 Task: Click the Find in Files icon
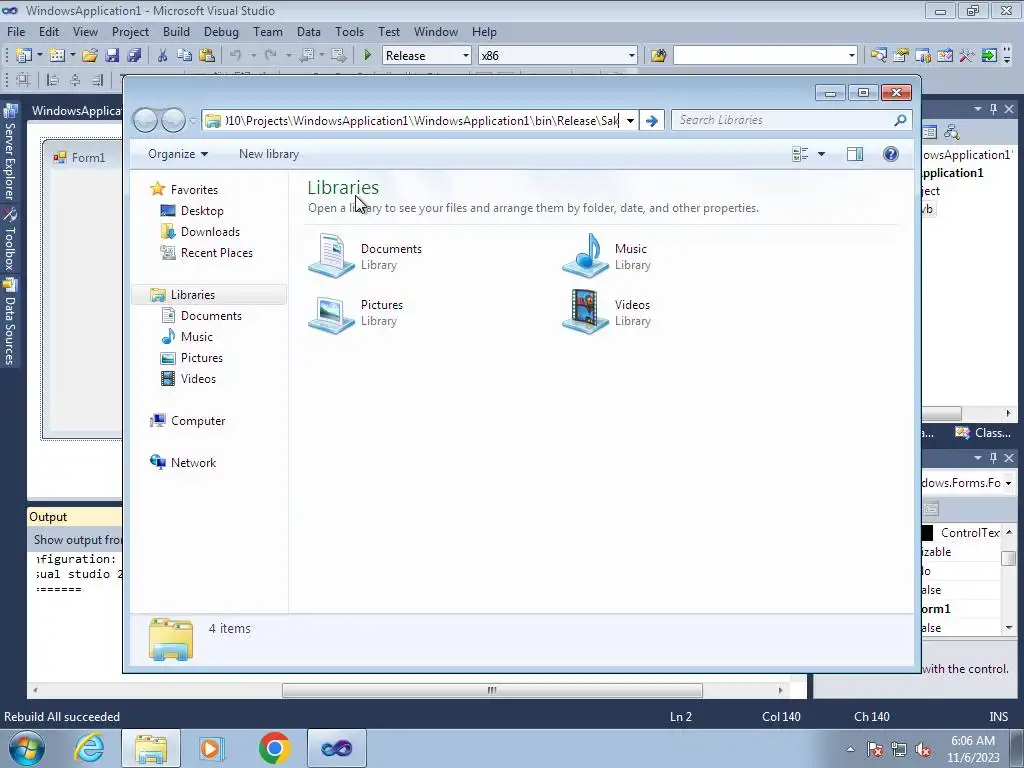(658, 56)
